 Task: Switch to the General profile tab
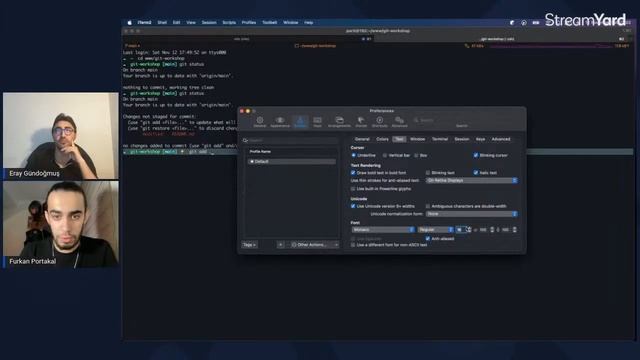362,139
